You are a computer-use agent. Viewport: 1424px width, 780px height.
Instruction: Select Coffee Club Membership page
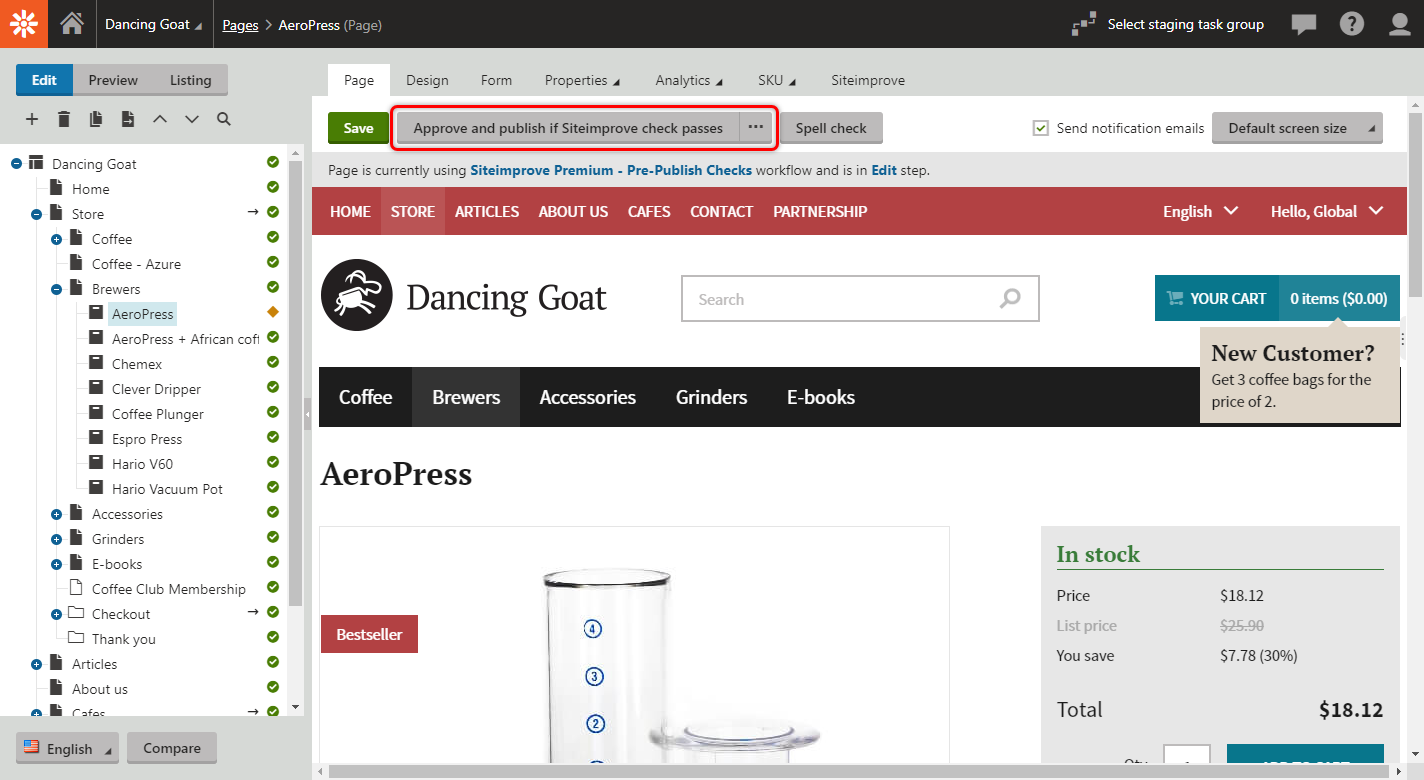(168, 589)
